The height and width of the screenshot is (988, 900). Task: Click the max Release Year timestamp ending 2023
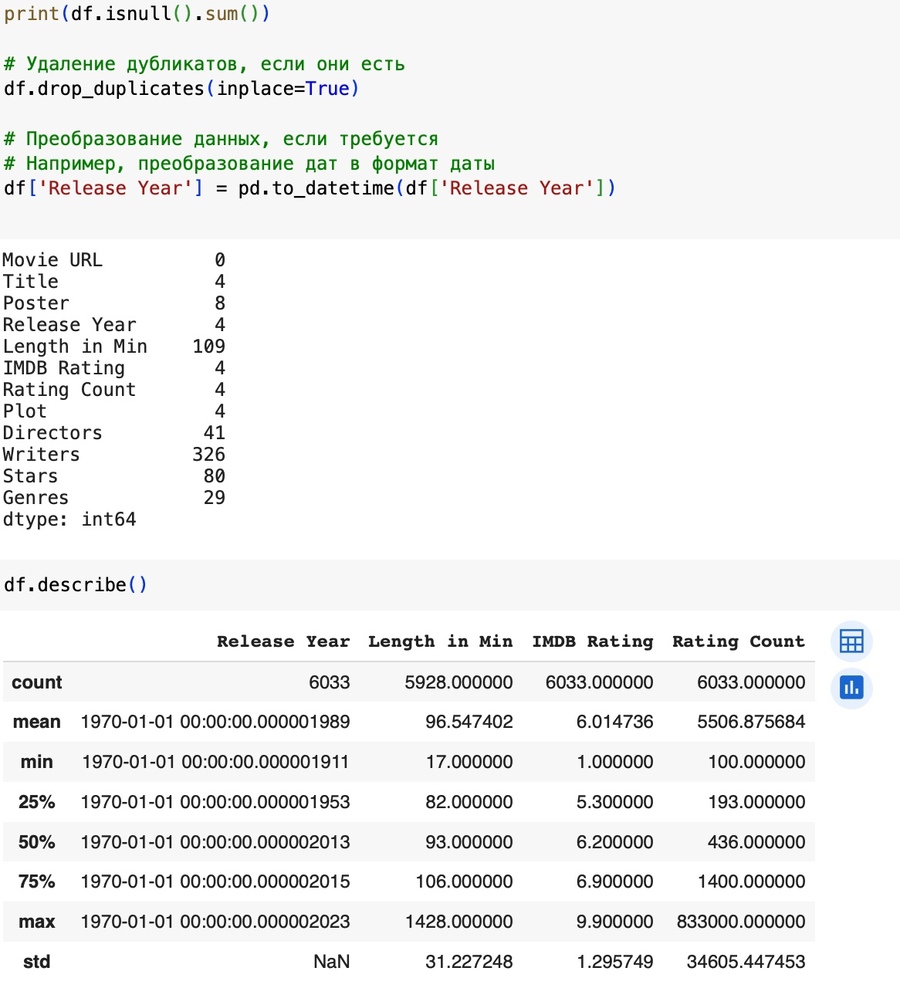pos(216,921)
